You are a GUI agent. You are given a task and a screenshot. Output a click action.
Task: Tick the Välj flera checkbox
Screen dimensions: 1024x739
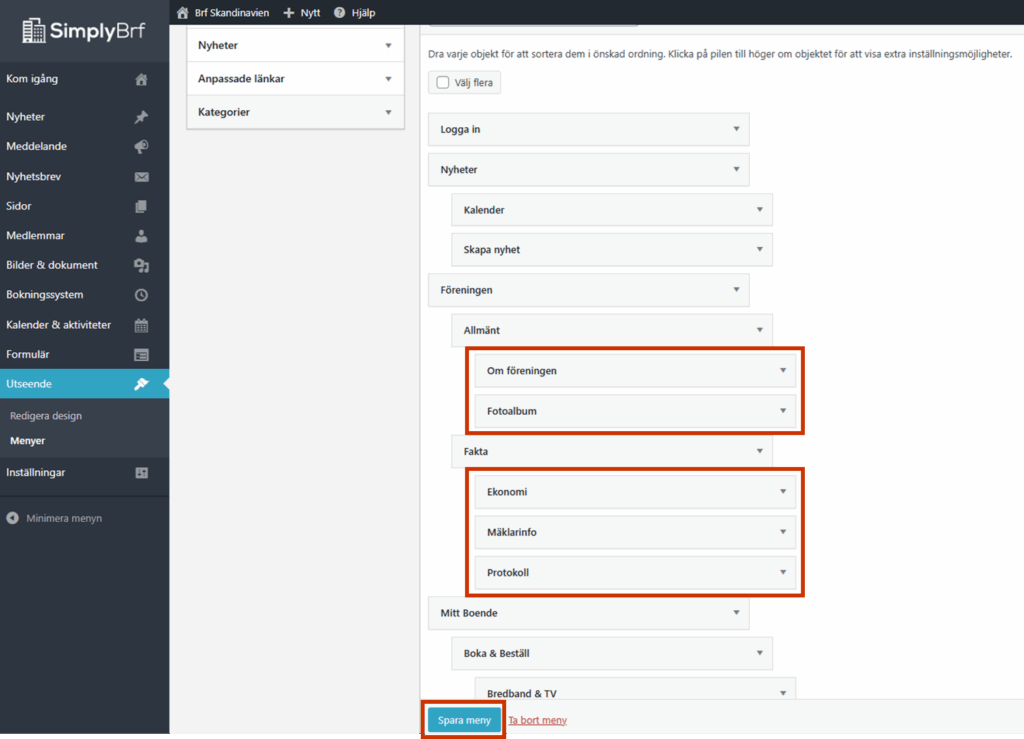click(443, 83)
